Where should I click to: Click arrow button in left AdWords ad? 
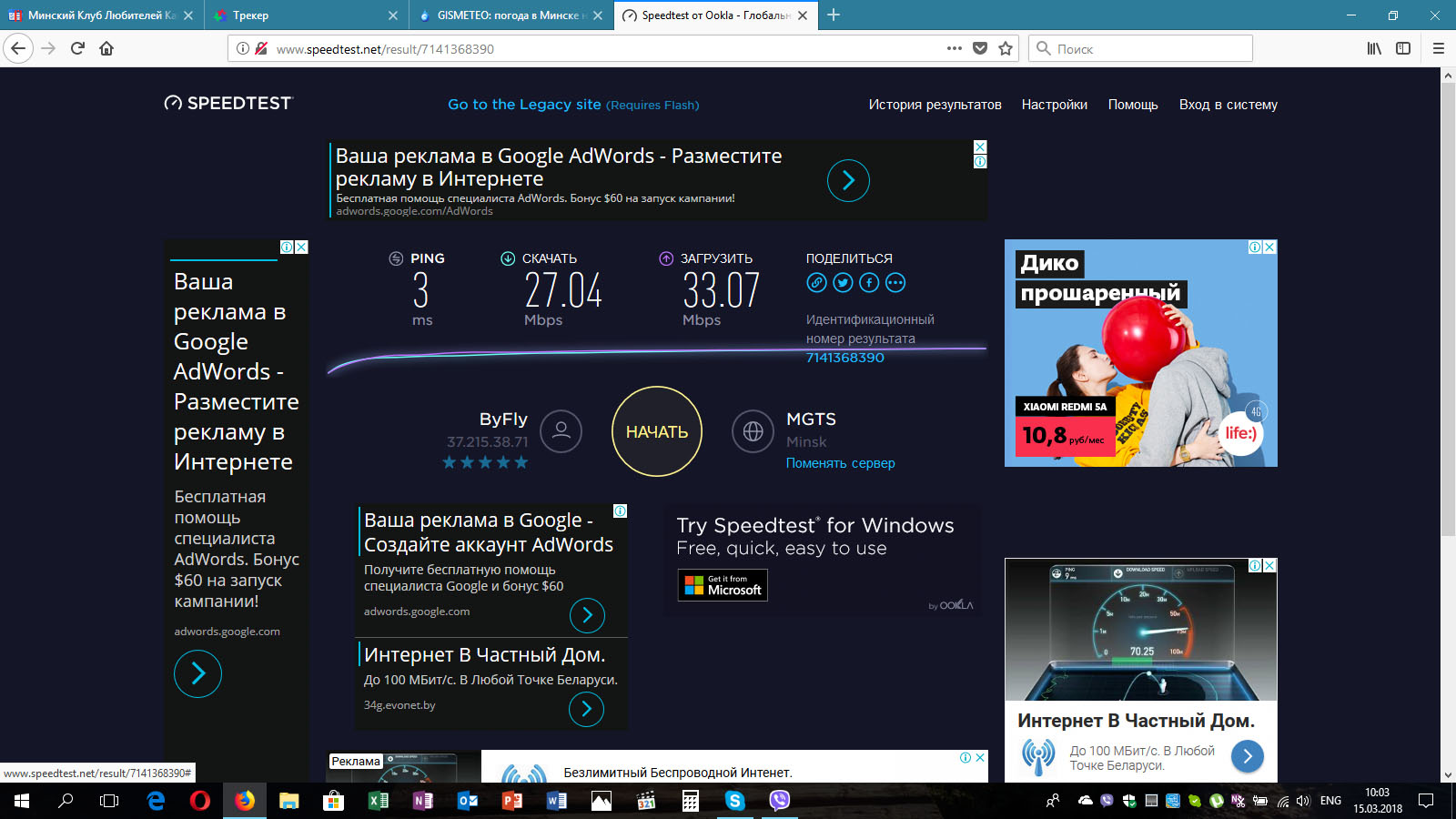(x=197, y=673)
